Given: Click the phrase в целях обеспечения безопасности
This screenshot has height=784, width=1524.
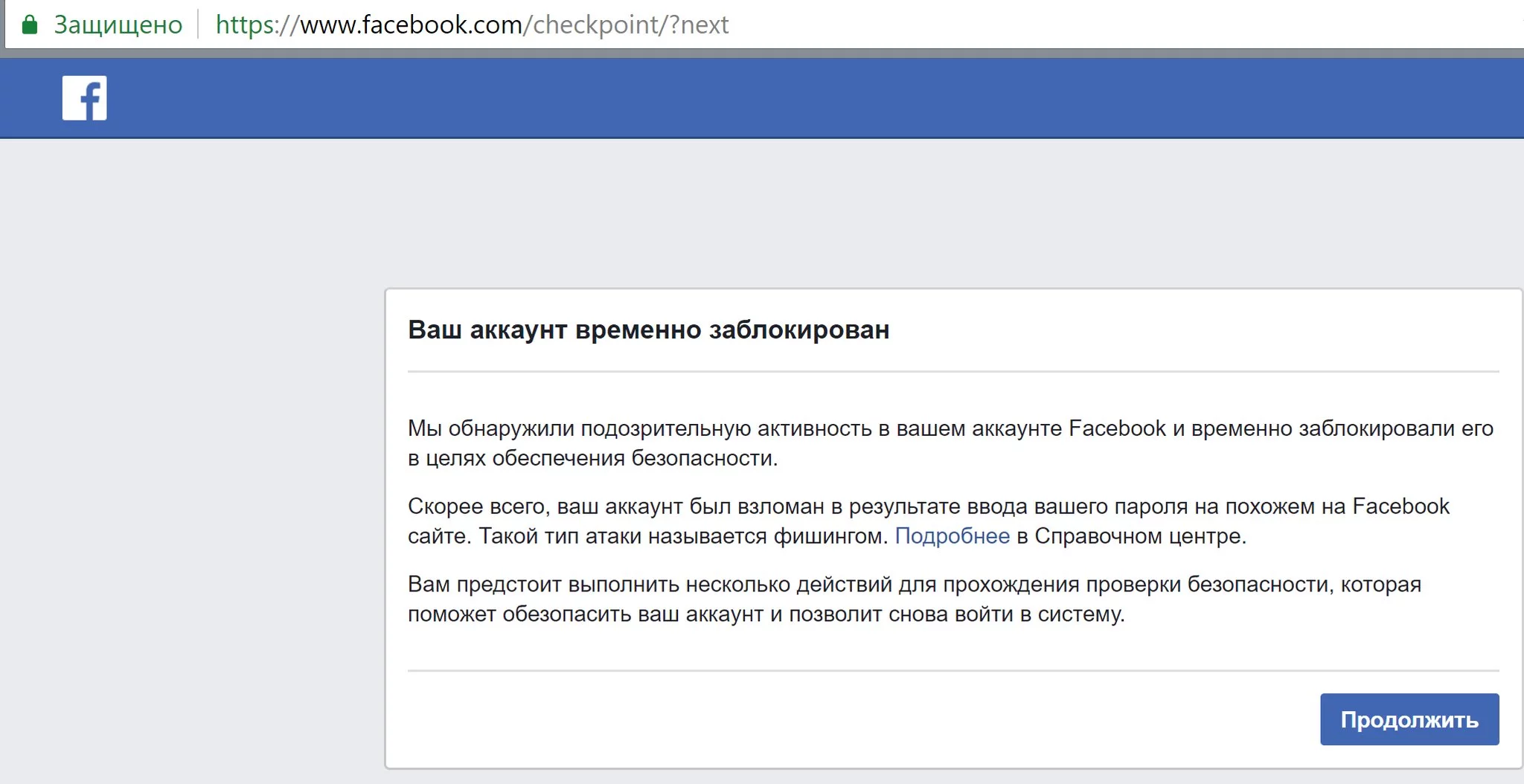Looking at the screenshot, I should tap(592, 458).
